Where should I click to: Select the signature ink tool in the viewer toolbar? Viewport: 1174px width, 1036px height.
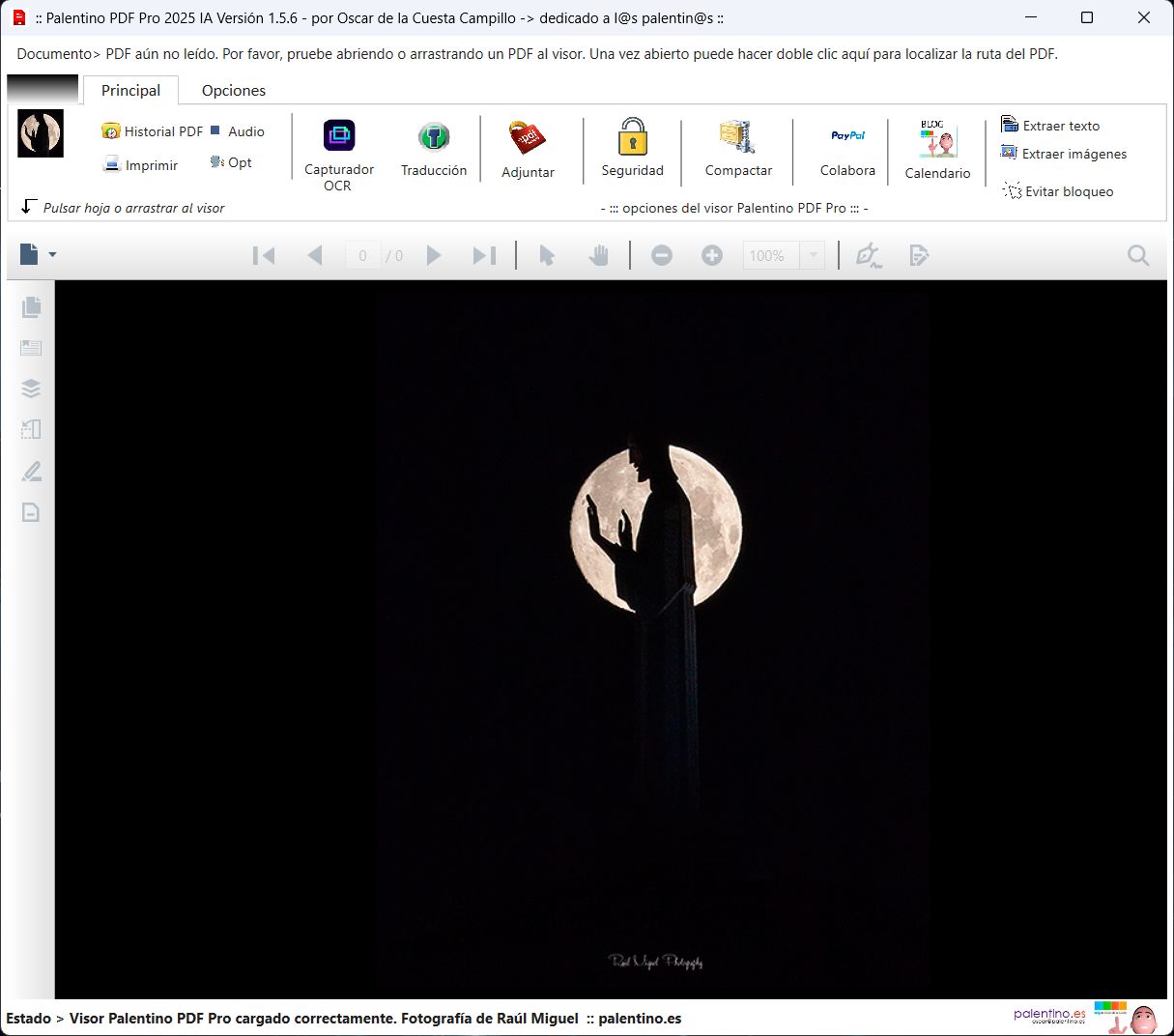868,255
